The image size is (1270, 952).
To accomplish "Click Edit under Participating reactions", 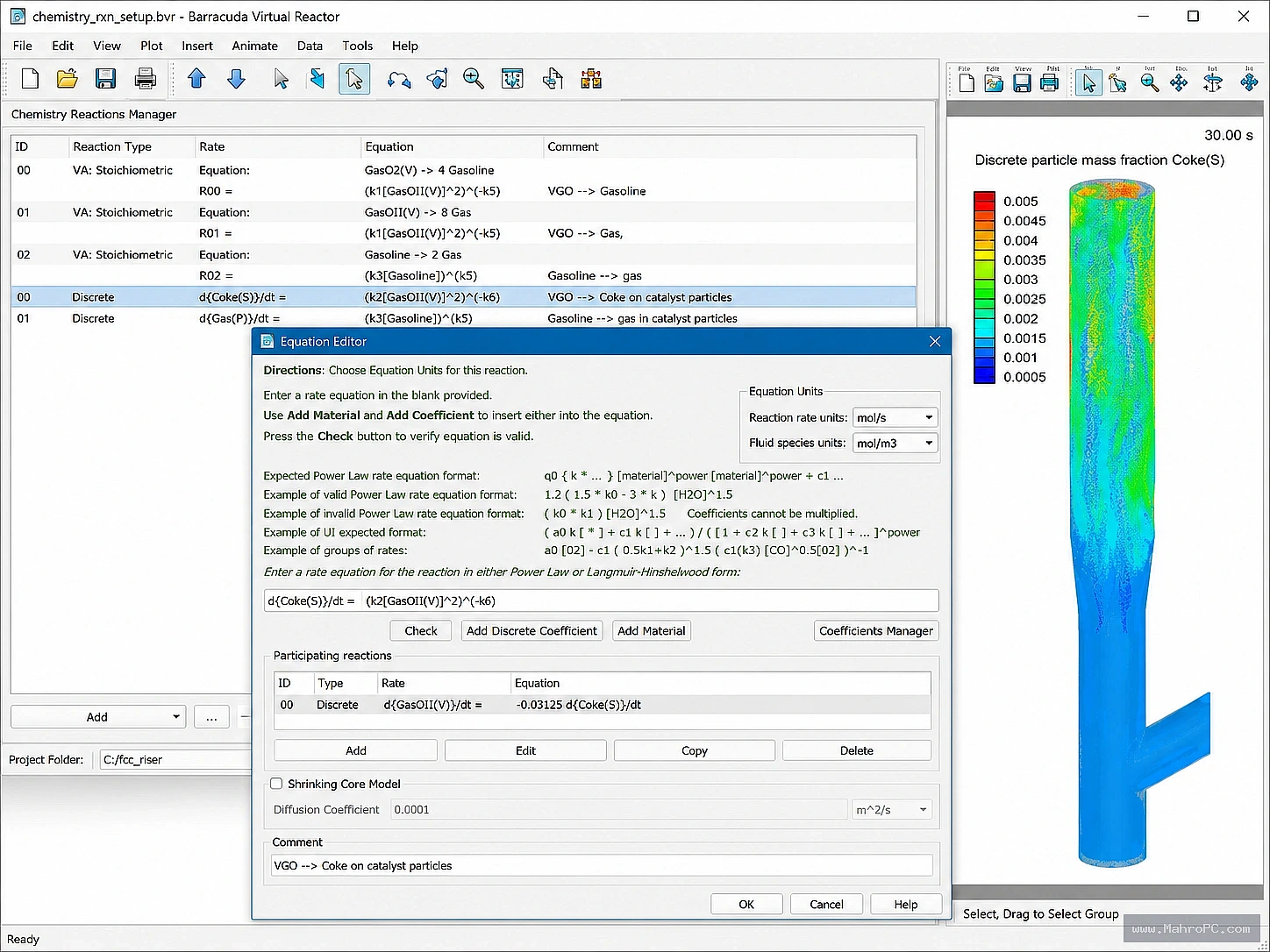I will 525,750.
